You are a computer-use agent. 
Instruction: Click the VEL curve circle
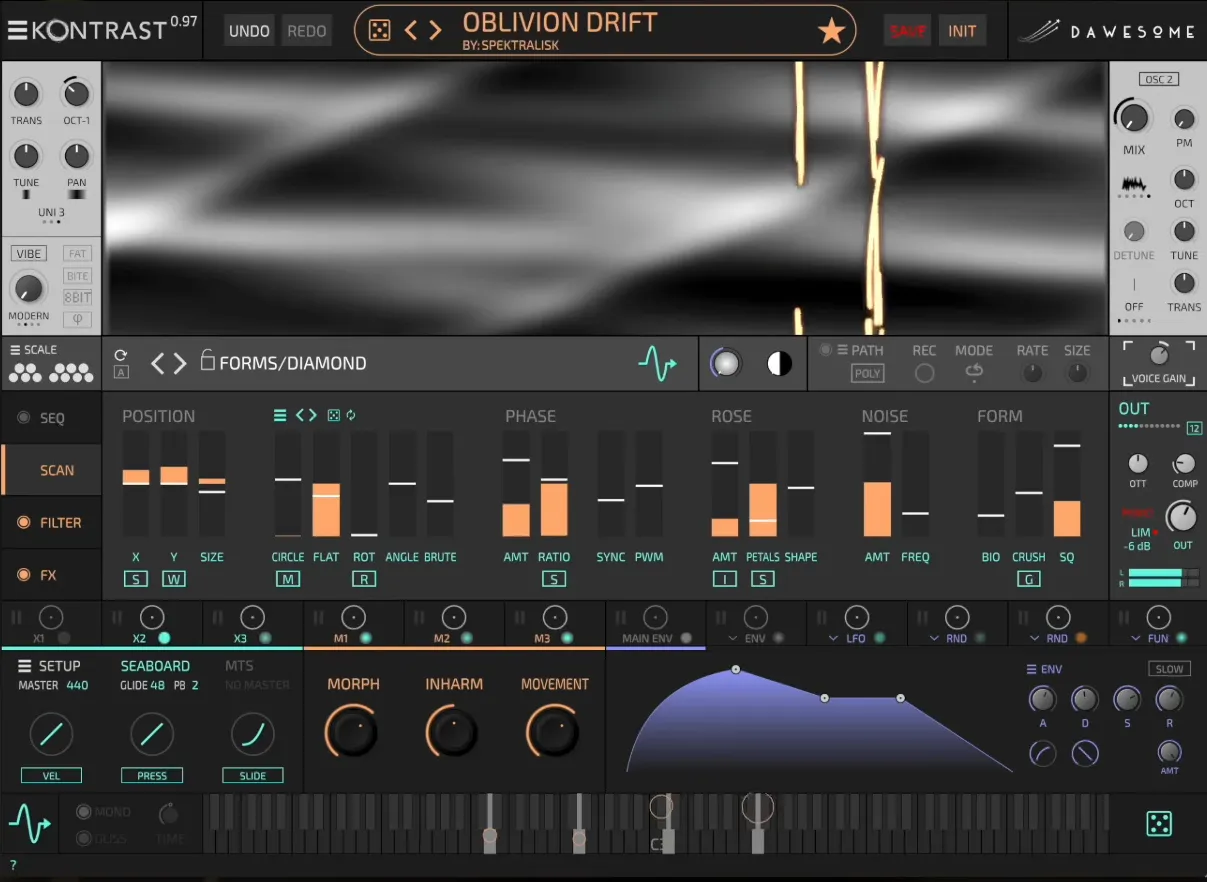tap(51, 734)
